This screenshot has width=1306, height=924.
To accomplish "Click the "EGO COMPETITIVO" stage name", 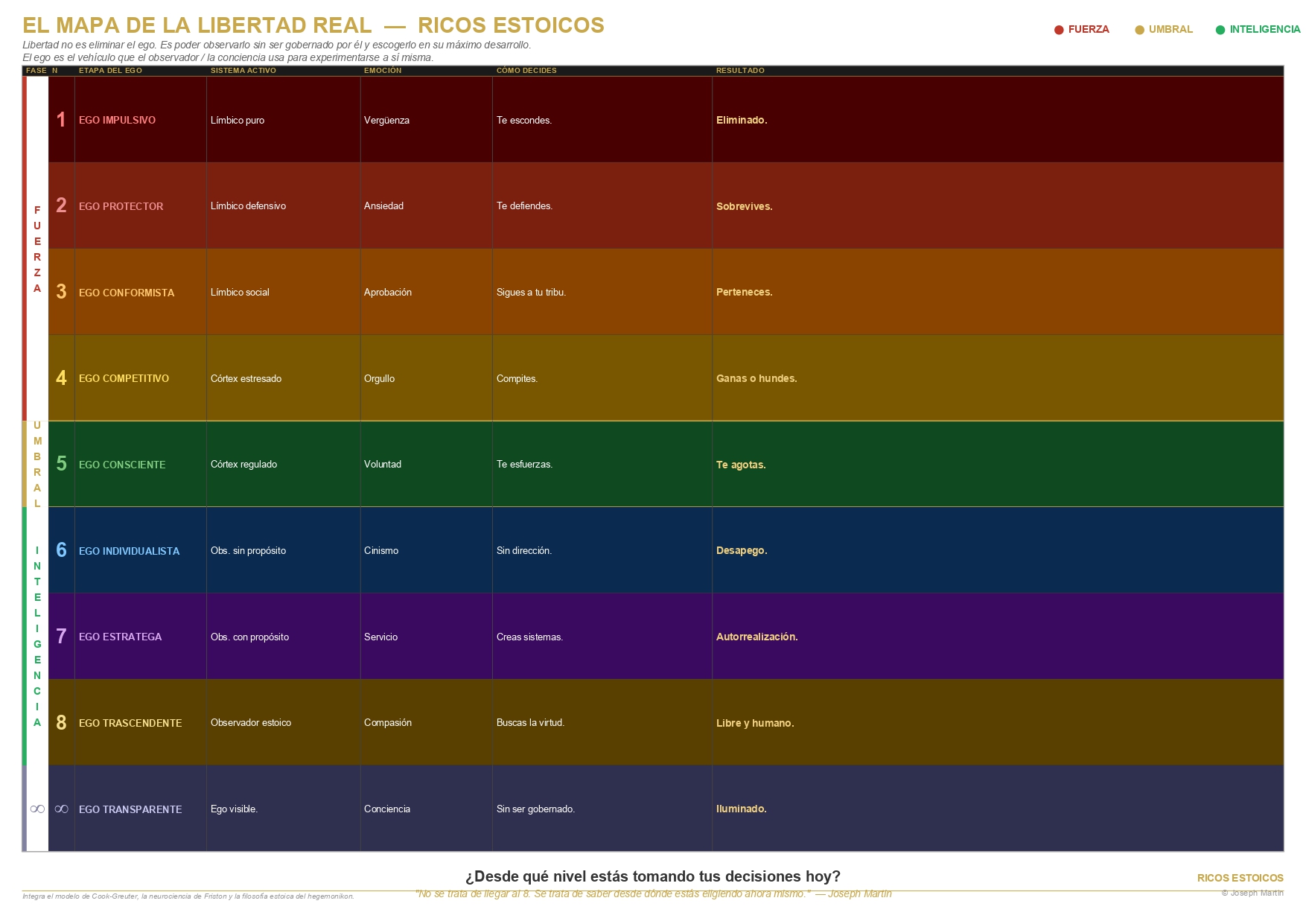I will [124, 378].
